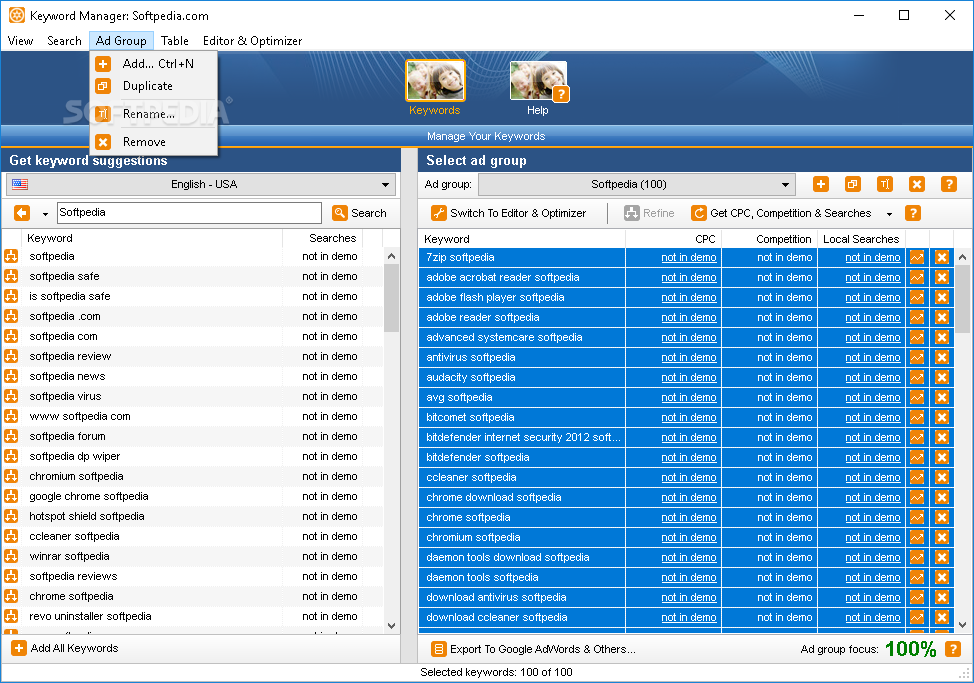The width and height of the screenshot is (974, 683).
Task: Click CPC 'not in demo' link for 7zip softpedia
Action: click(x=688, y=258)
